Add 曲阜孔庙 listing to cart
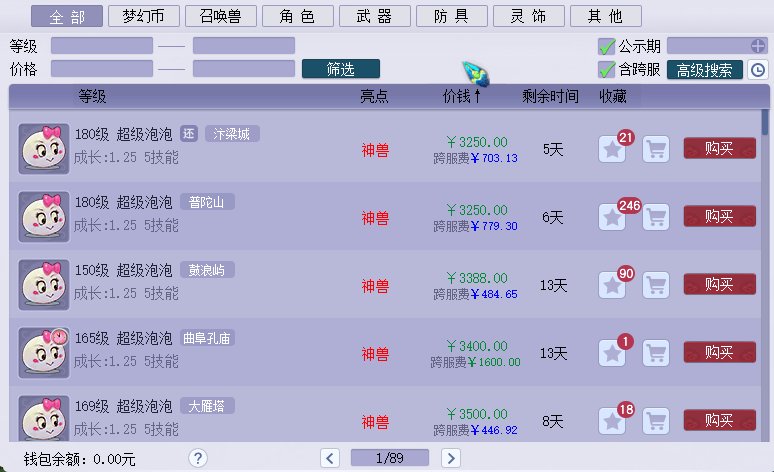Image resolution: width=774 pixels, height=472 pixels. coord(656,354)
